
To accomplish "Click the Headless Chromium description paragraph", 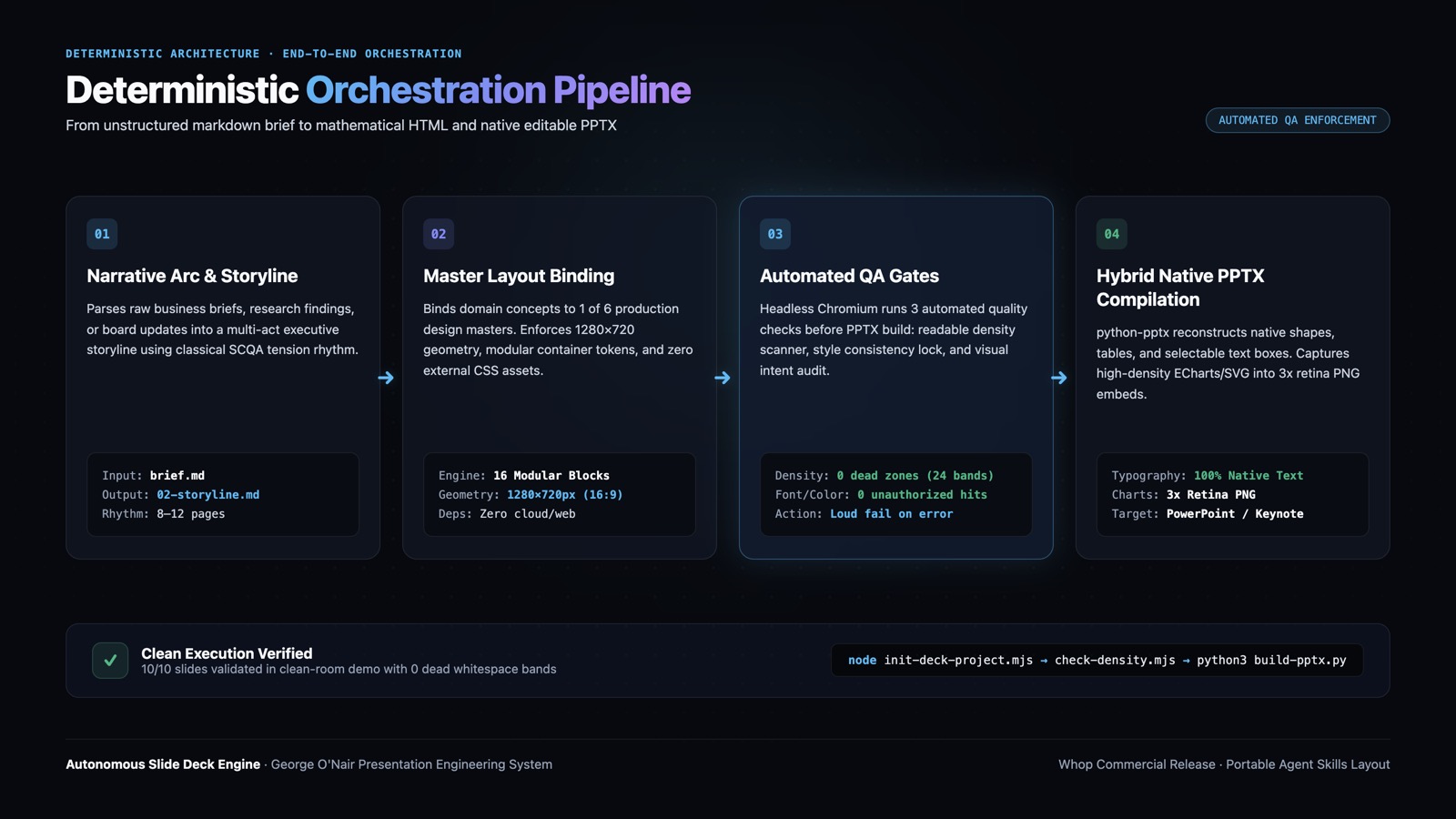I will coord(894,339).
